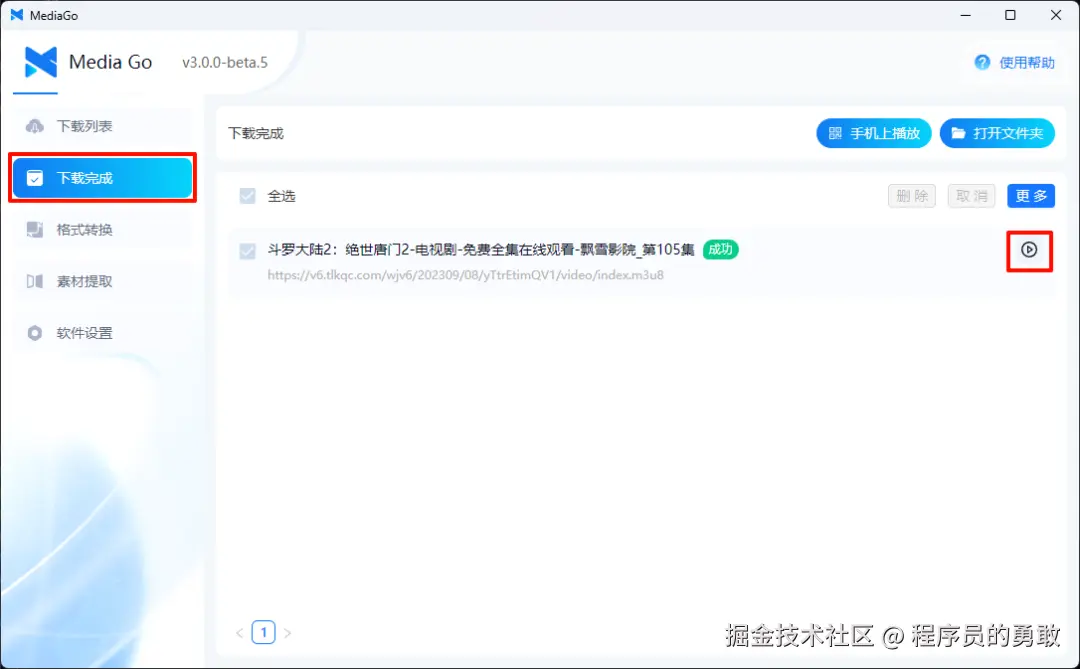
Task: Click the folder icon on 打开文件夹 button
Action: (957, 133)
